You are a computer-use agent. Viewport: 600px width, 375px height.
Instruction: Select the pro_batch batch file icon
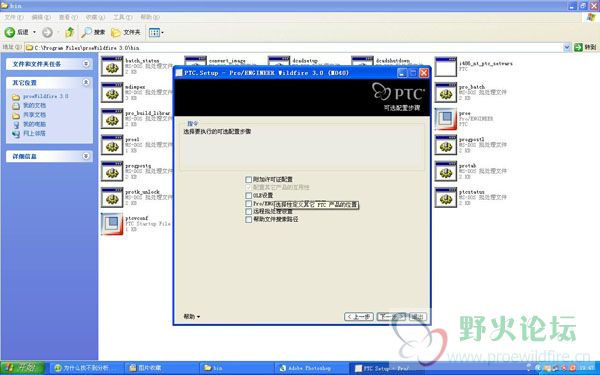click(446, 93)
